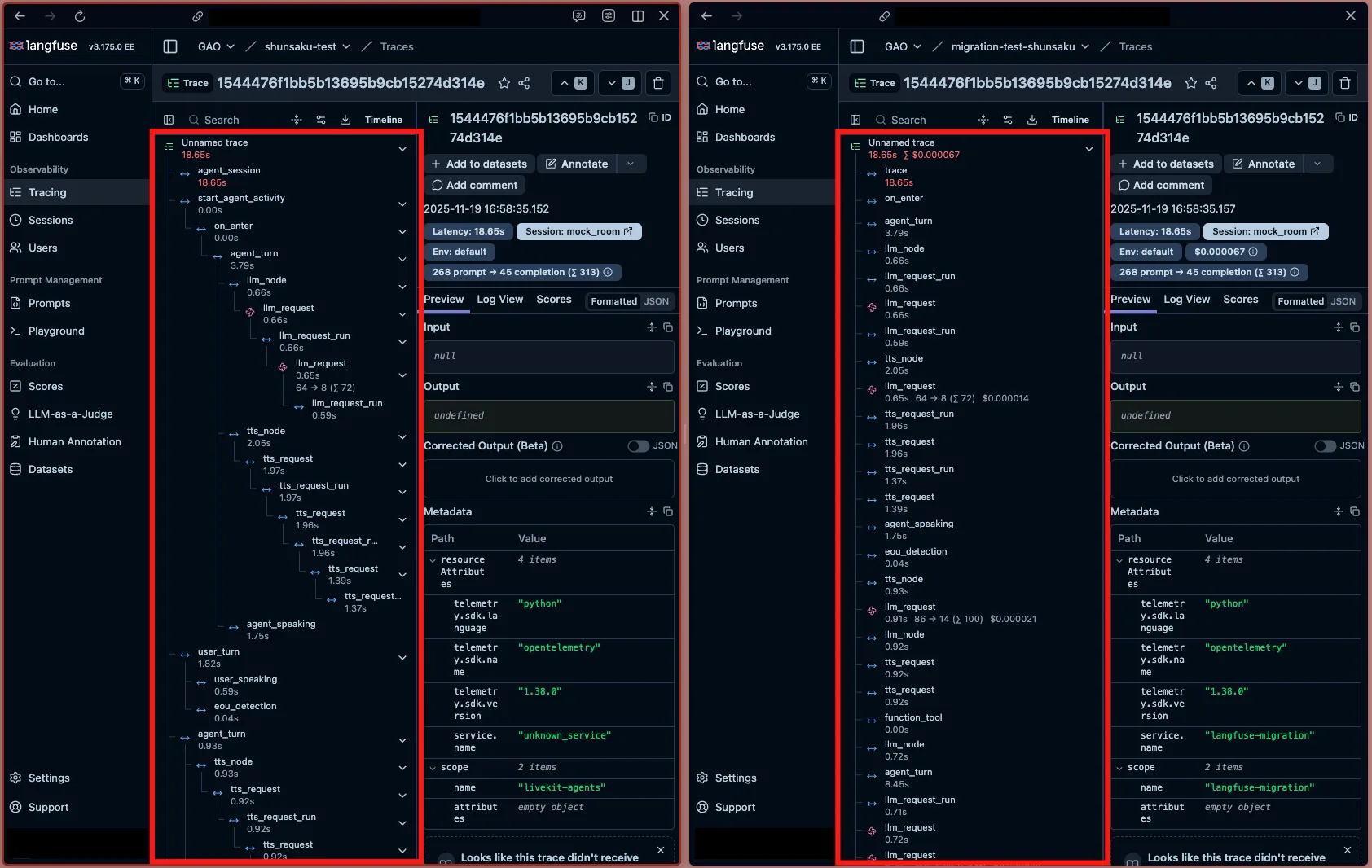Viewport: 1372px width, 868px height.
Task: Toggle the sidebar panel icon in right window
Action: [x=857, y=46]
